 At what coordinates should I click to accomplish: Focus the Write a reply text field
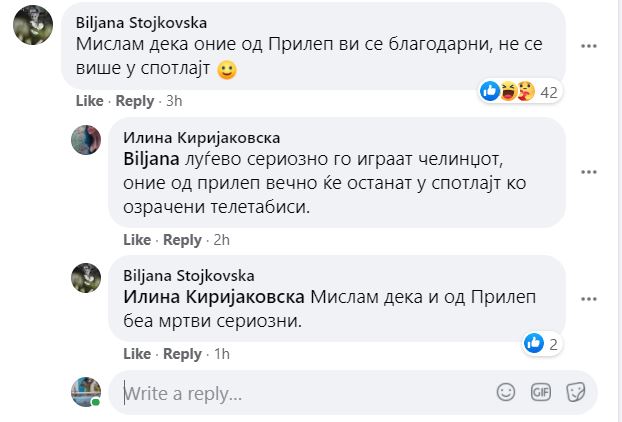300,393
